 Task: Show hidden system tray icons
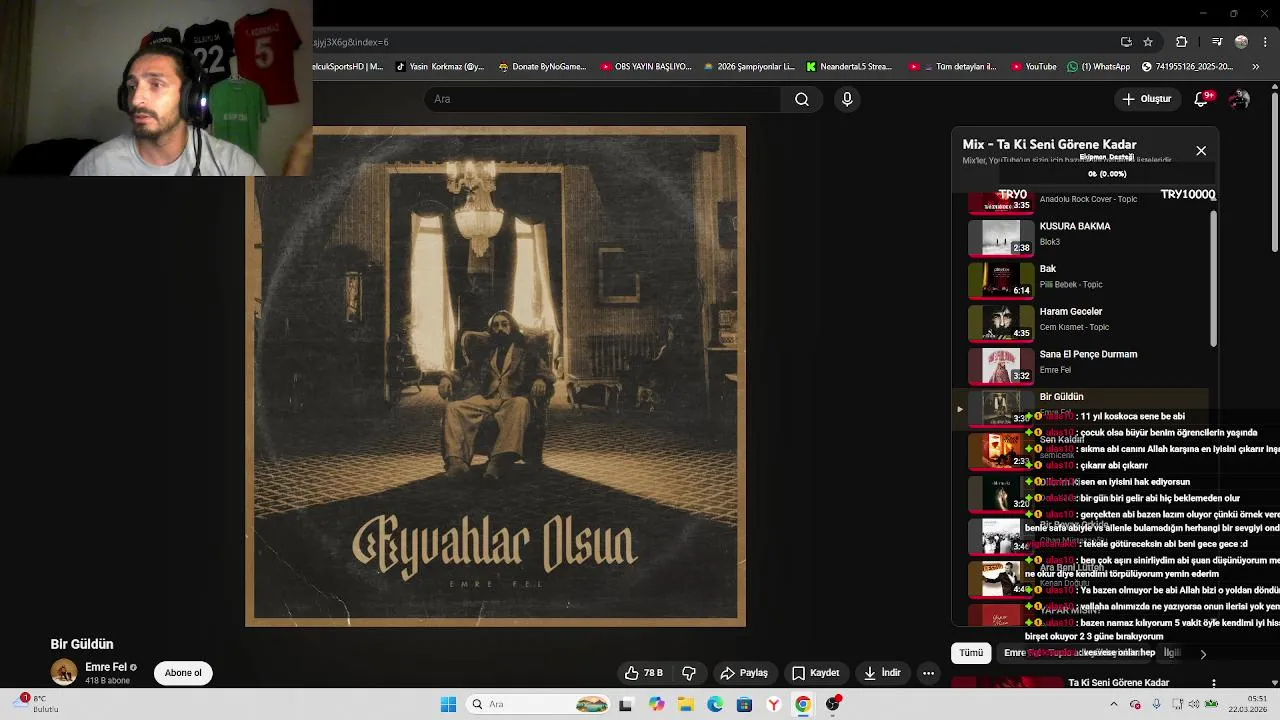coord(1114,704)
